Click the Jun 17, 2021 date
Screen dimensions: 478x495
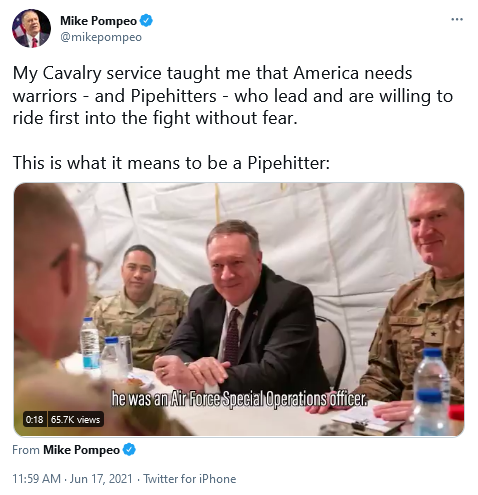tap(101, 479)
